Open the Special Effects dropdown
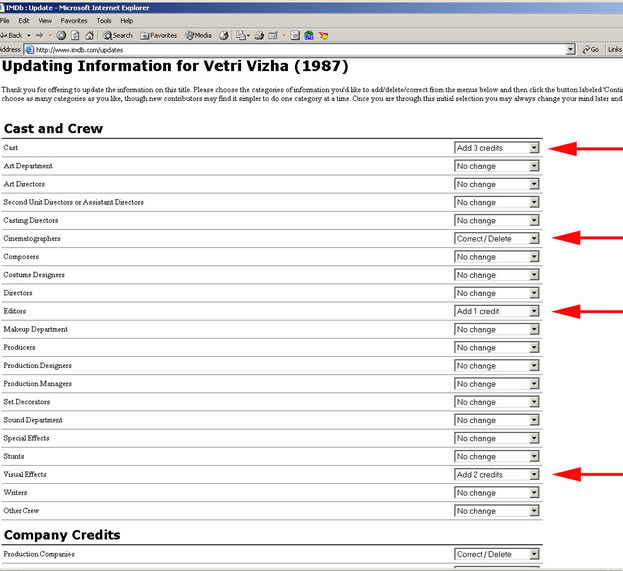 click(x=497, y=438)
